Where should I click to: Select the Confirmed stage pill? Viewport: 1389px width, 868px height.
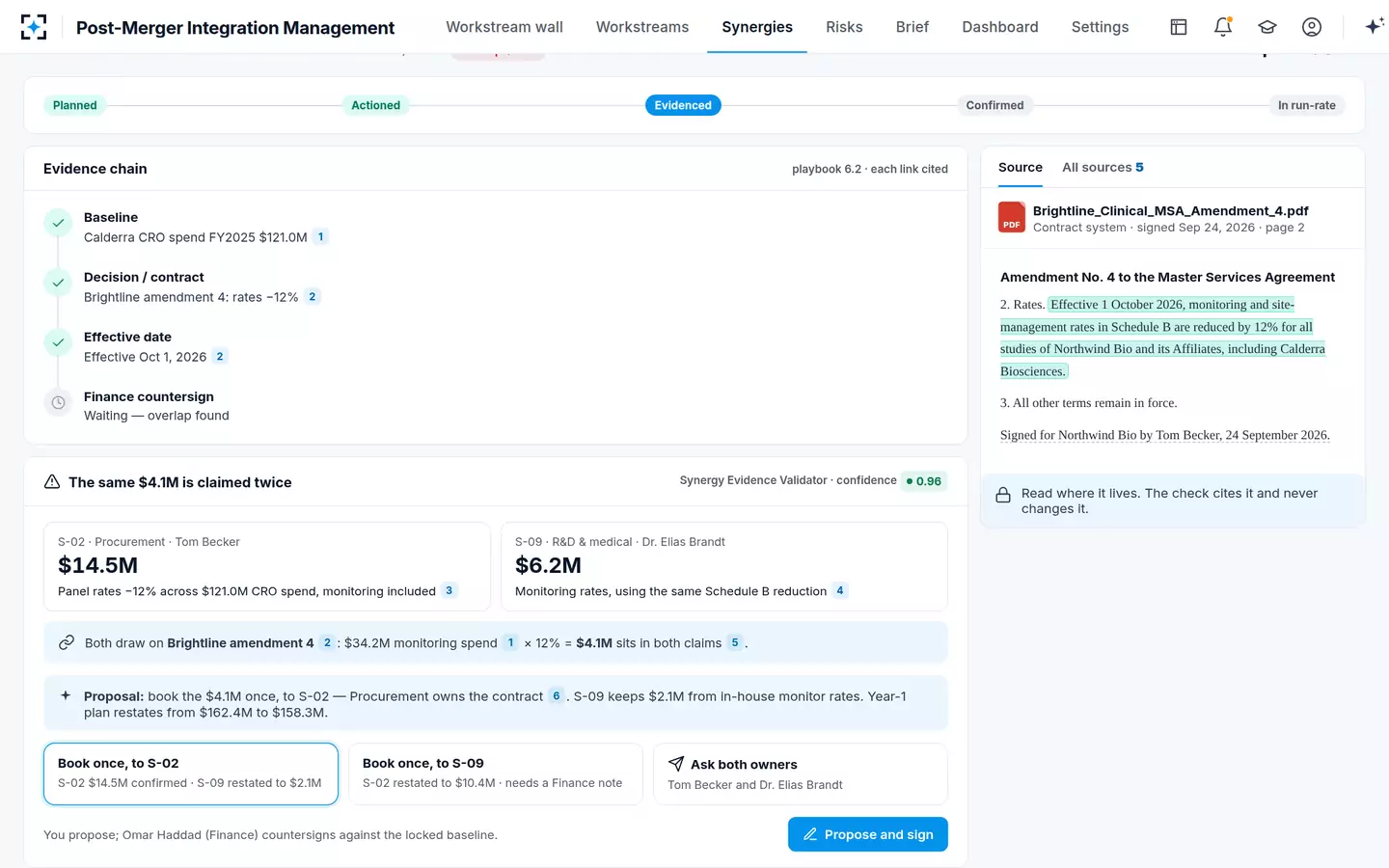click(994, 105)
